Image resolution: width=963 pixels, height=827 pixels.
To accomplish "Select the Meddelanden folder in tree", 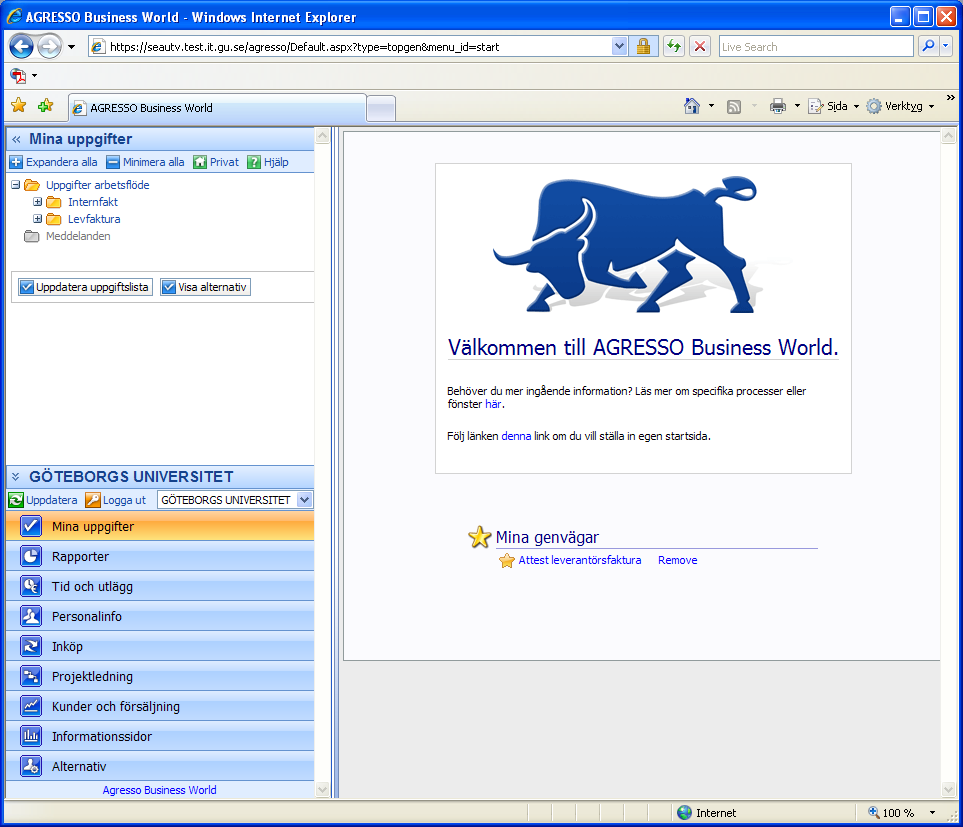I will click(78, 236).
